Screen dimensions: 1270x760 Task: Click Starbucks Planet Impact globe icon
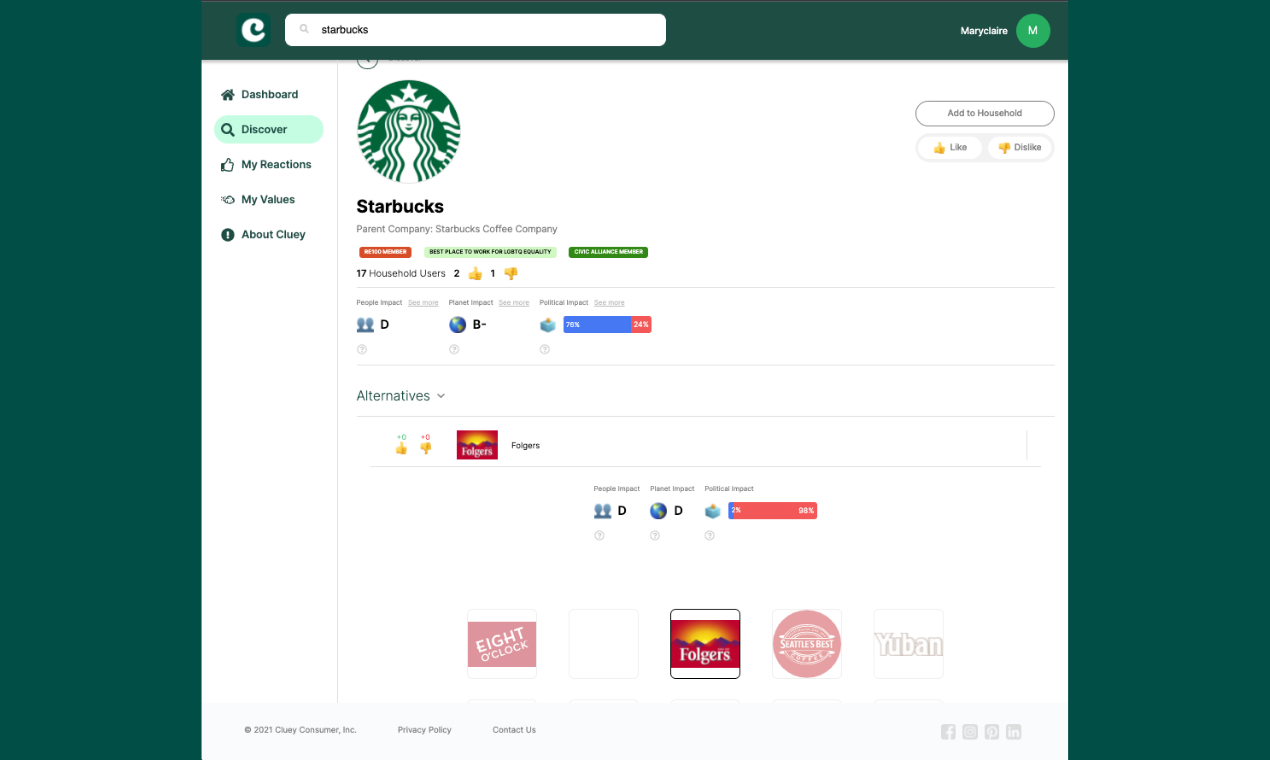[x=458, y=325]
